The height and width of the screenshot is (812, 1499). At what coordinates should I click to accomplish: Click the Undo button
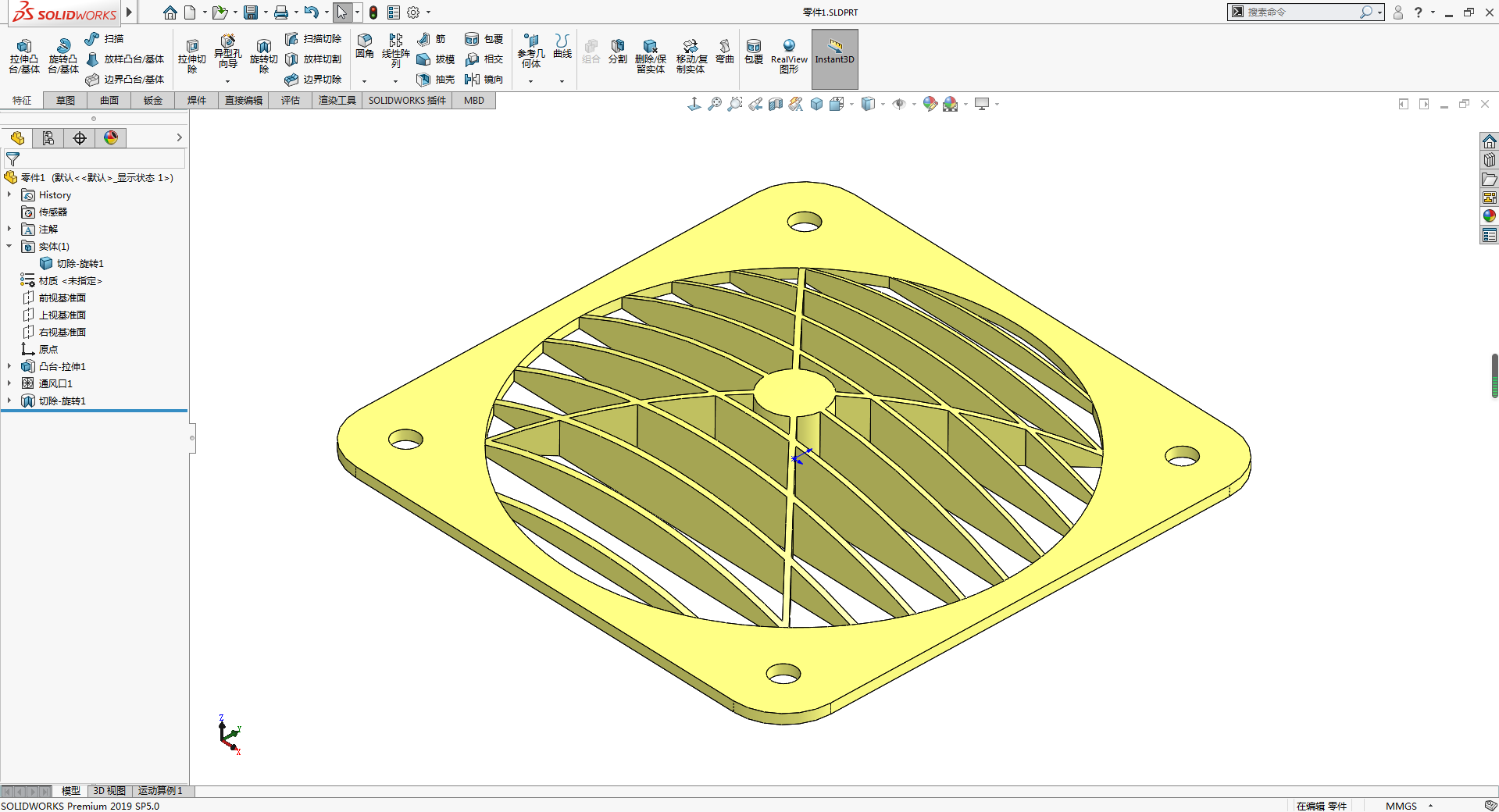coord(311,12)
